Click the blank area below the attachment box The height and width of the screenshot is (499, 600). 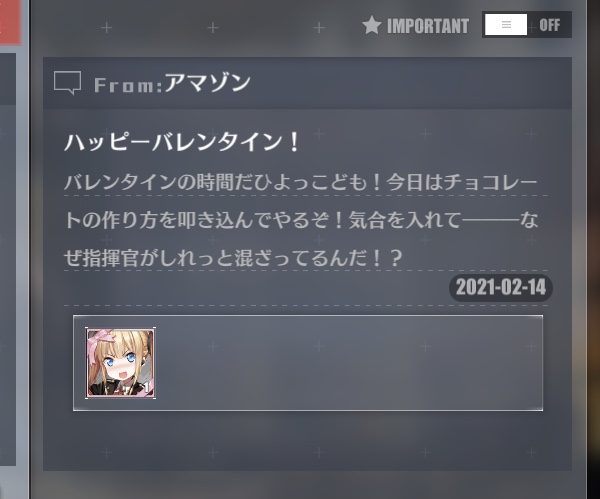[x=307, y=441]
